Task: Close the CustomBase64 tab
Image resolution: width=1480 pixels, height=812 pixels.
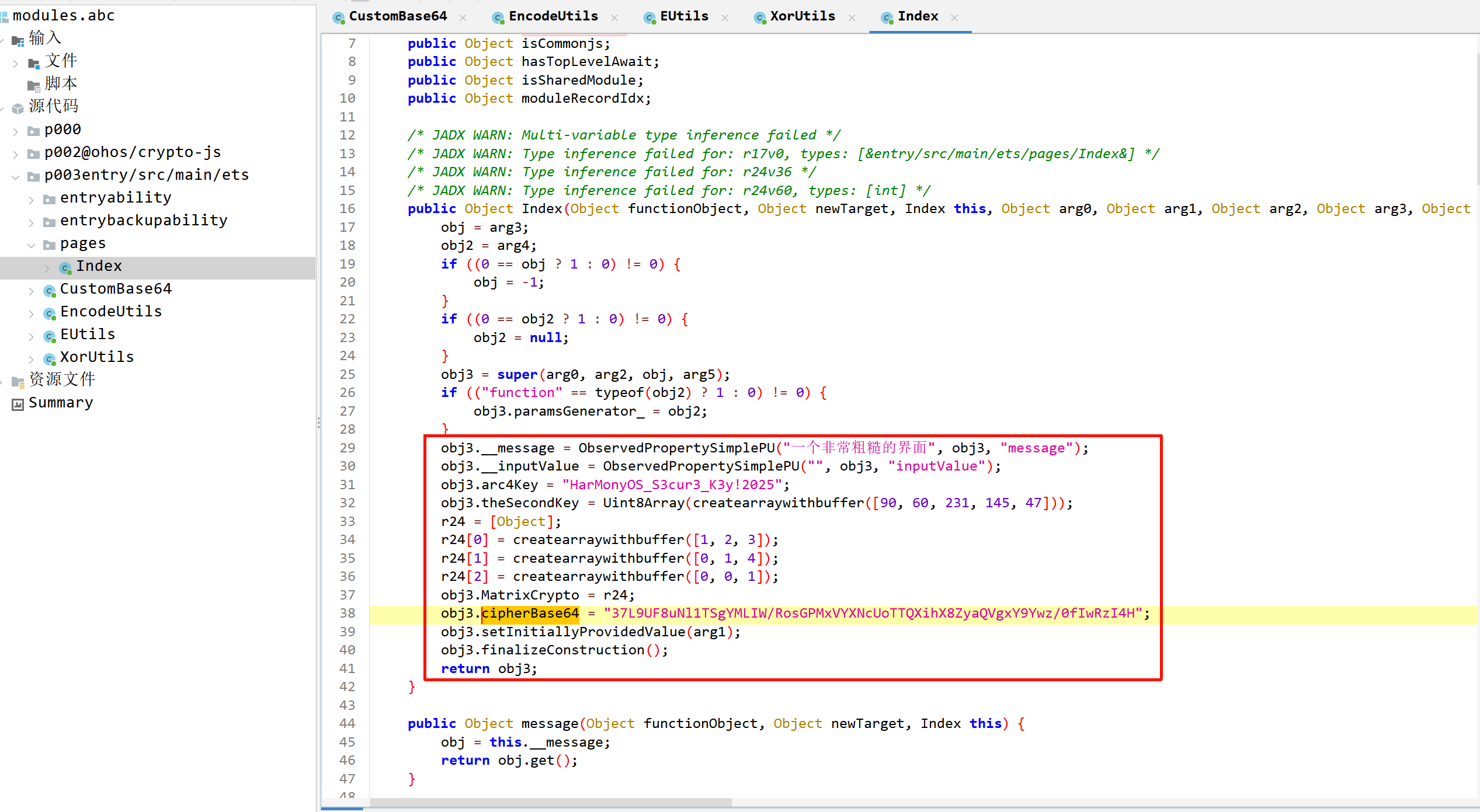Action: pyautogui.click(x=463, y=18)
